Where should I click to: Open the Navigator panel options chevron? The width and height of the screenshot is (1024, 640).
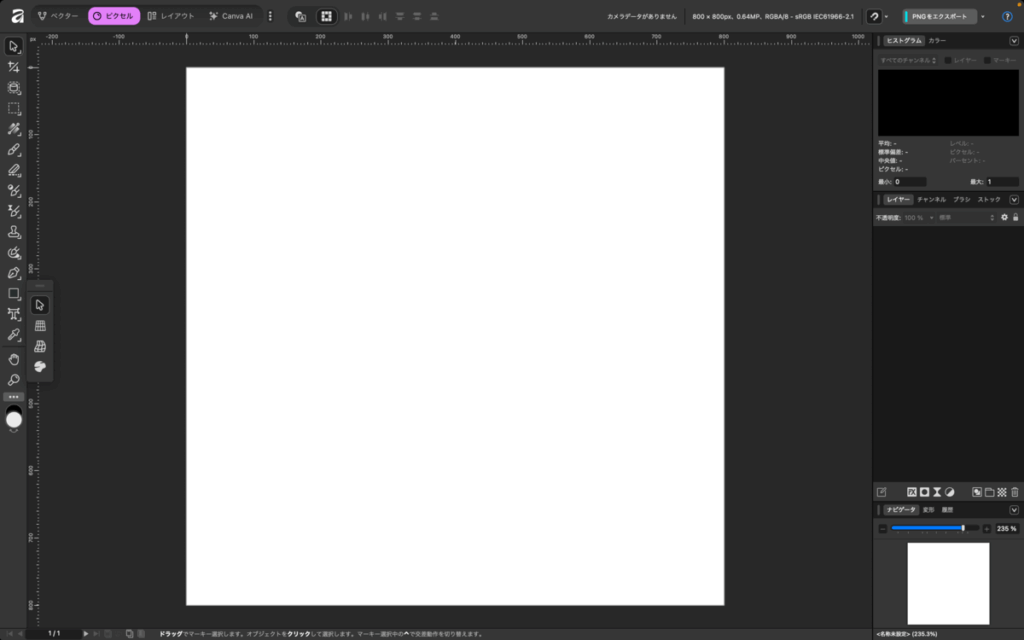click(1014, 510)
